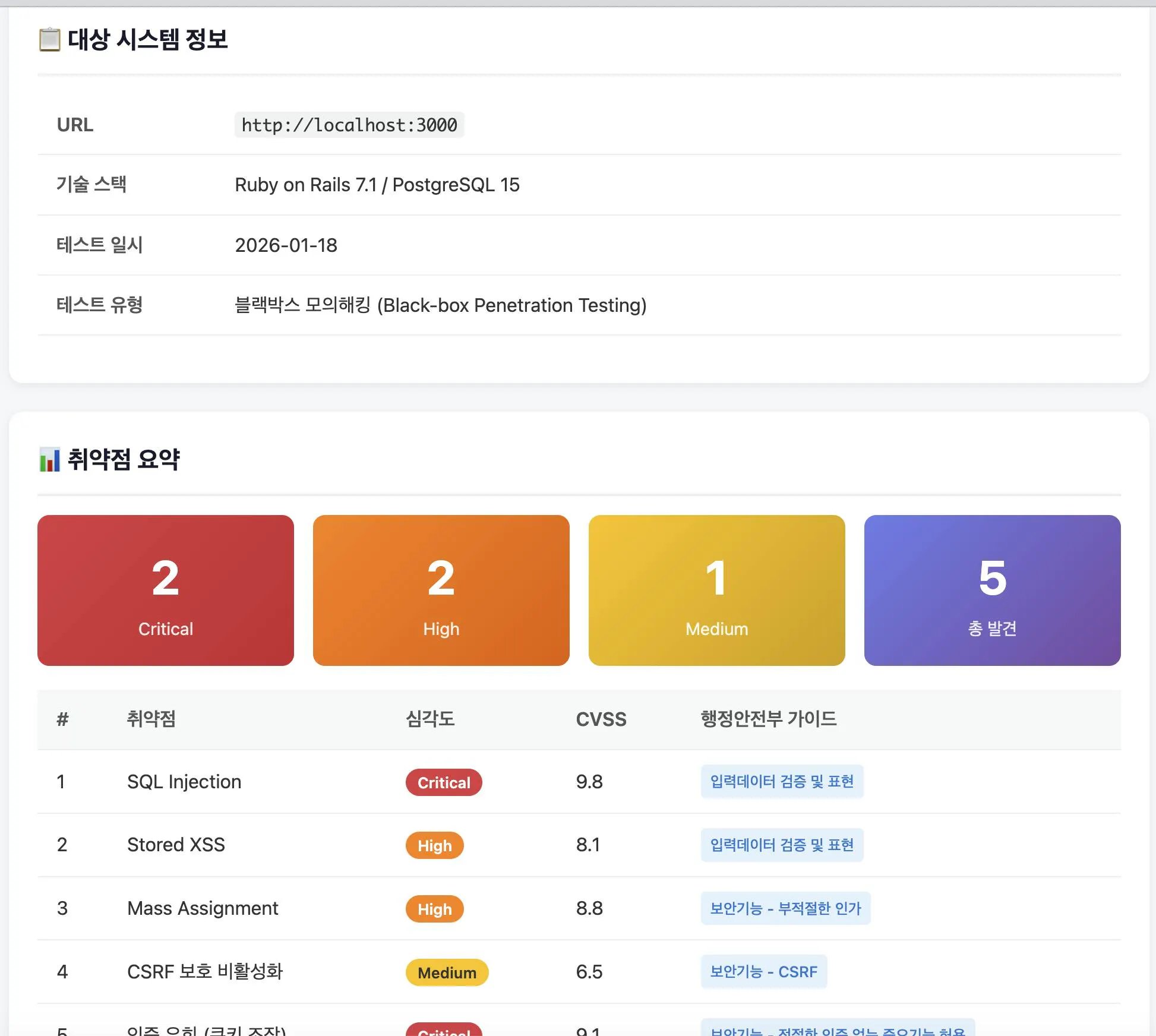Click the CVSS column header
Image resolution: width=1156 pixels, height=1036 pixels.
[x=601, y=719]
